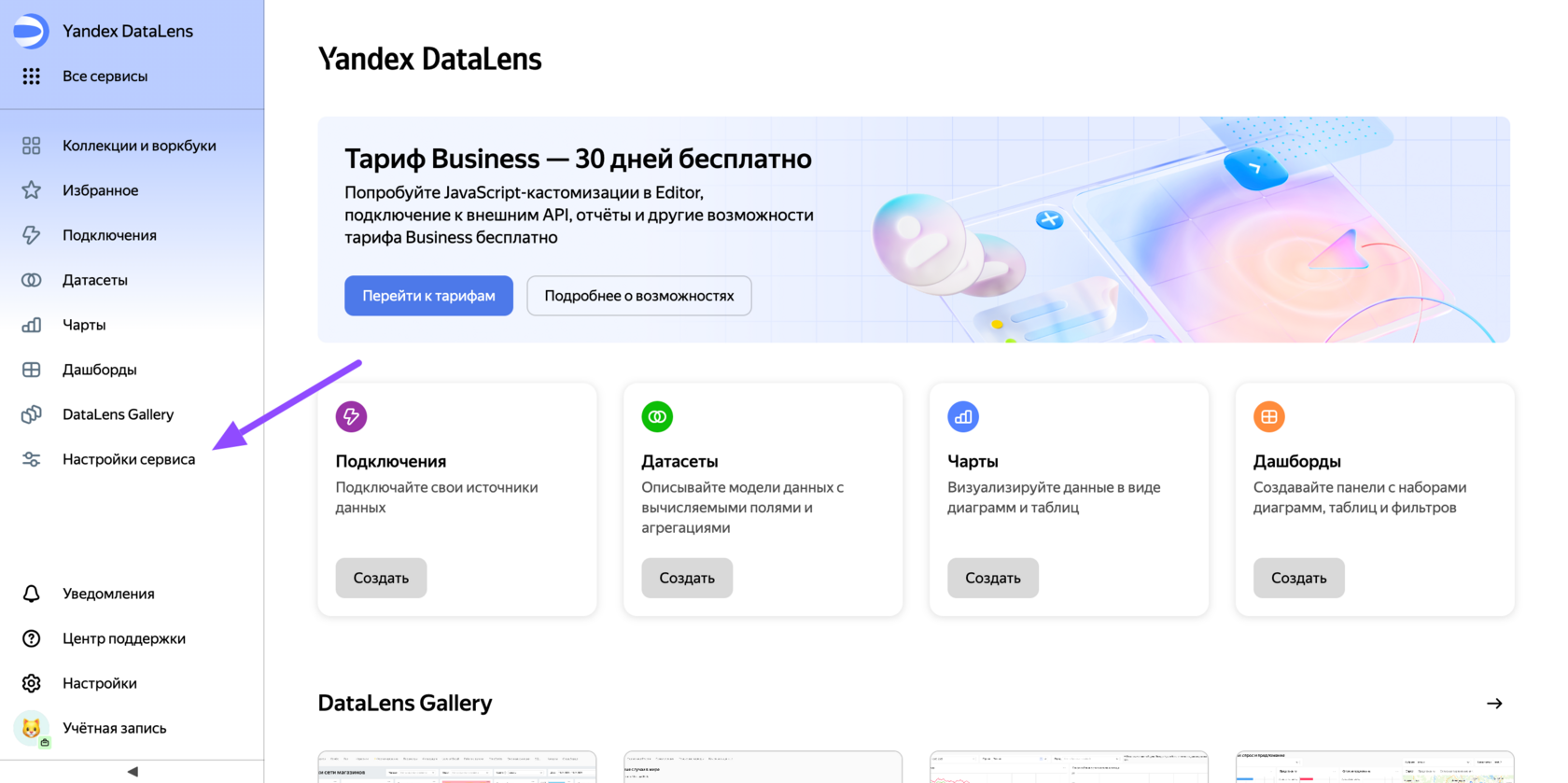This screenshot has width=1568, height=783.
Task: Click the blue Чарты card icon
Action: [963, 416]
